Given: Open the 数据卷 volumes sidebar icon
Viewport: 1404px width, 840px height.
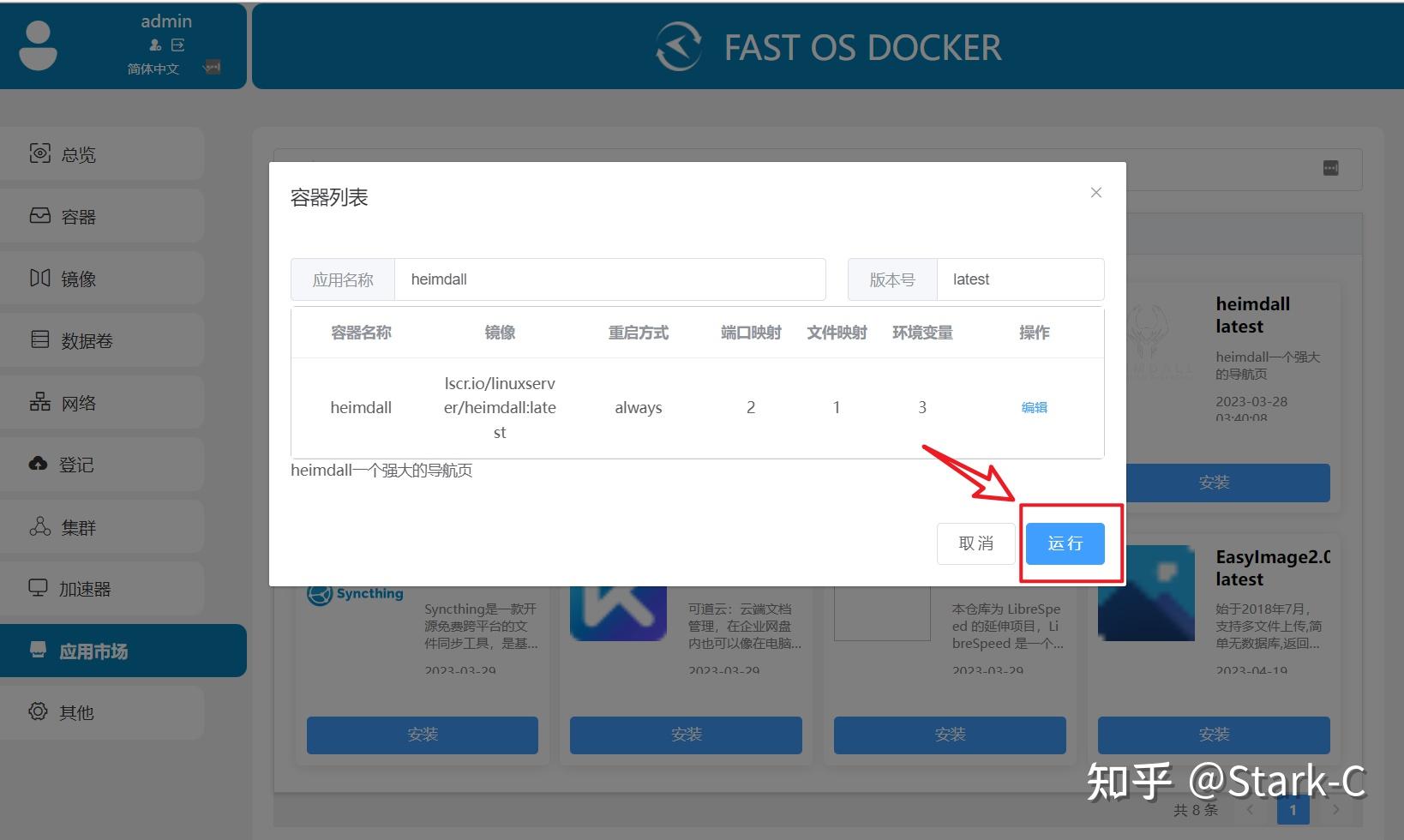Looking at the screenshot, I should (x=39, y=339).
